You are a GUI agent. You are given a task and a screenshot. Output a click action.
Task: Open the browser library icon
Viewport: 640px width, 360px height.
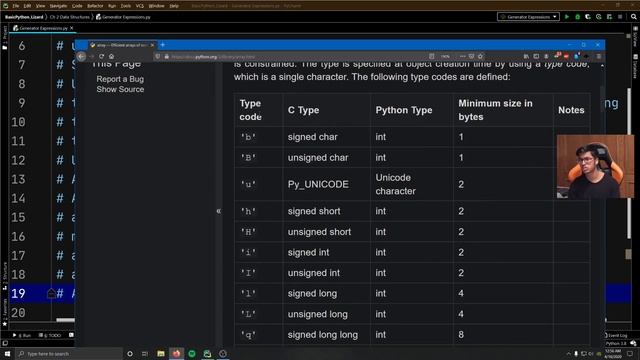point(526,56)
